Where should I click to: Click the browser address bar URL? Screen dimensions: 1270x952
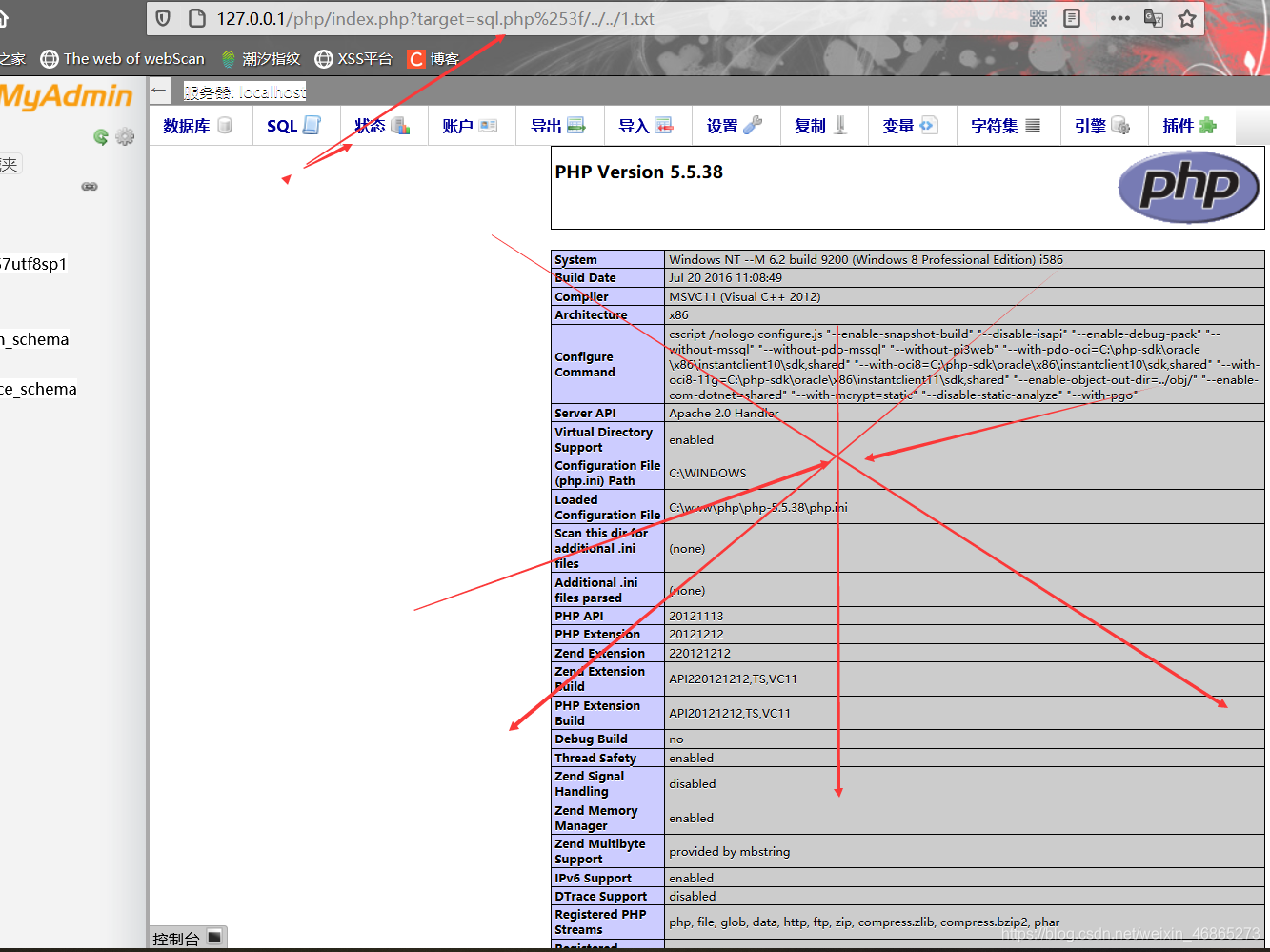coord(435,18)
